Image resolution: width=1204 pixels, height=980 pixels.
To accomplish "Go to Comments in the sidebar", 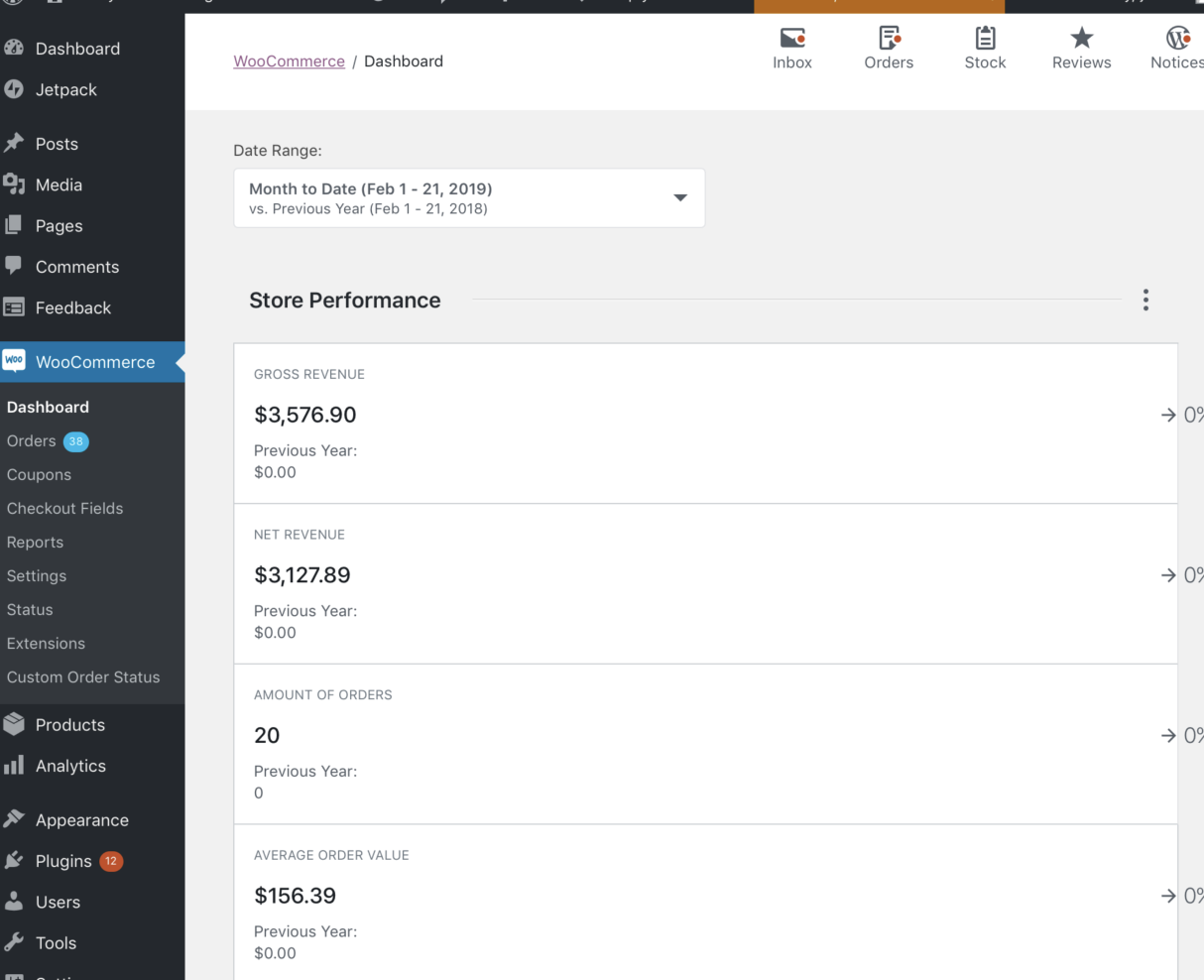I will click(77, 267).
